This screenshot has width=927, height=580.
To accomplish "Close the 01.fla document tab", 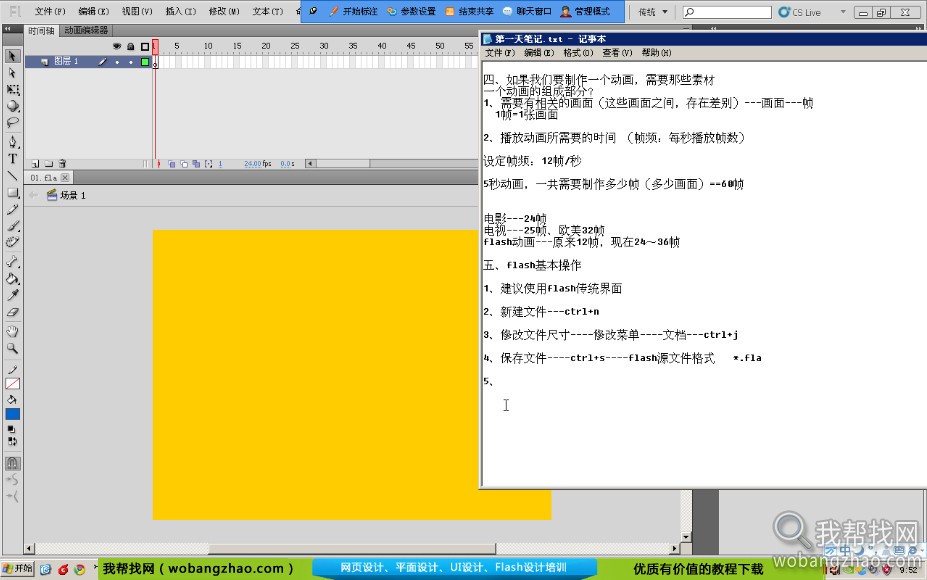I will coord(65,177).
